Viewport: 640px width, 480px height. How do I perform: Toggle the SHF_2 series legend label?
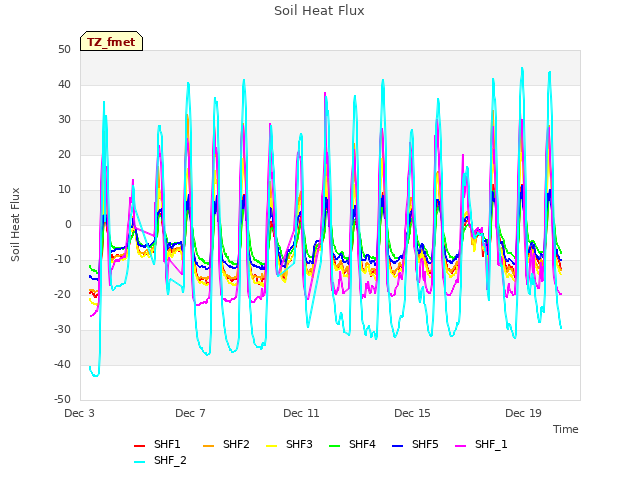170,461
